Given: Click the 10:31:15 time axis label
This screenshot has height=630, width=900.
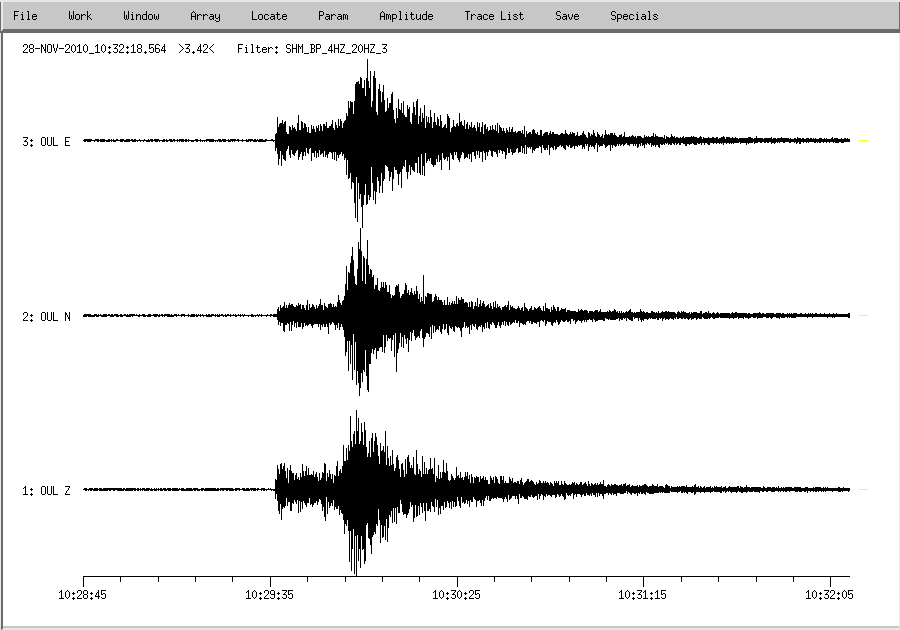Looking at the screenshot, I should (x=644, y=594).
